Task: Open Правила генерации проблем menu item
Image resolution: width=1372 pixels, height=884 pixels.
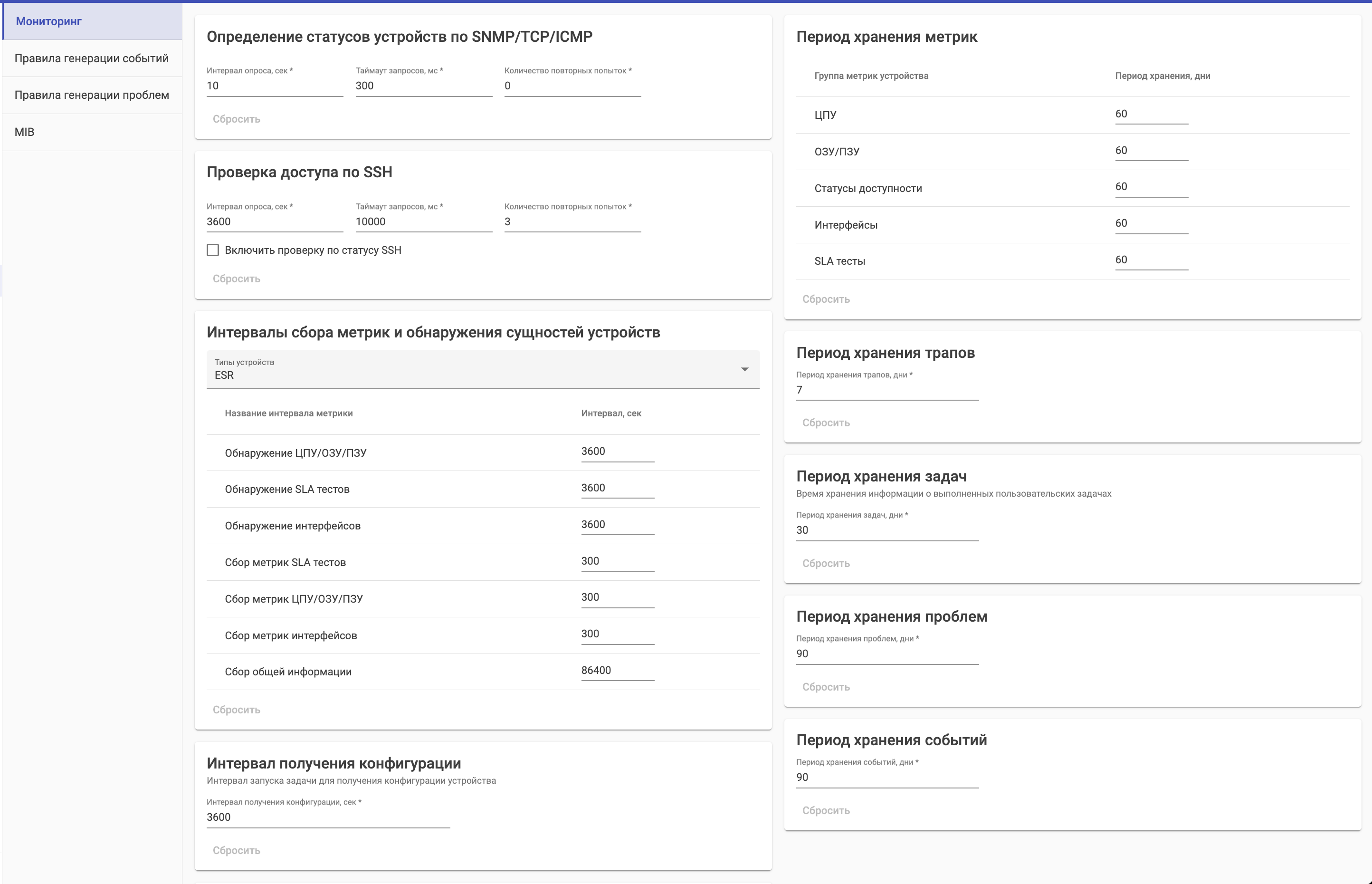Action: (92, 95)
